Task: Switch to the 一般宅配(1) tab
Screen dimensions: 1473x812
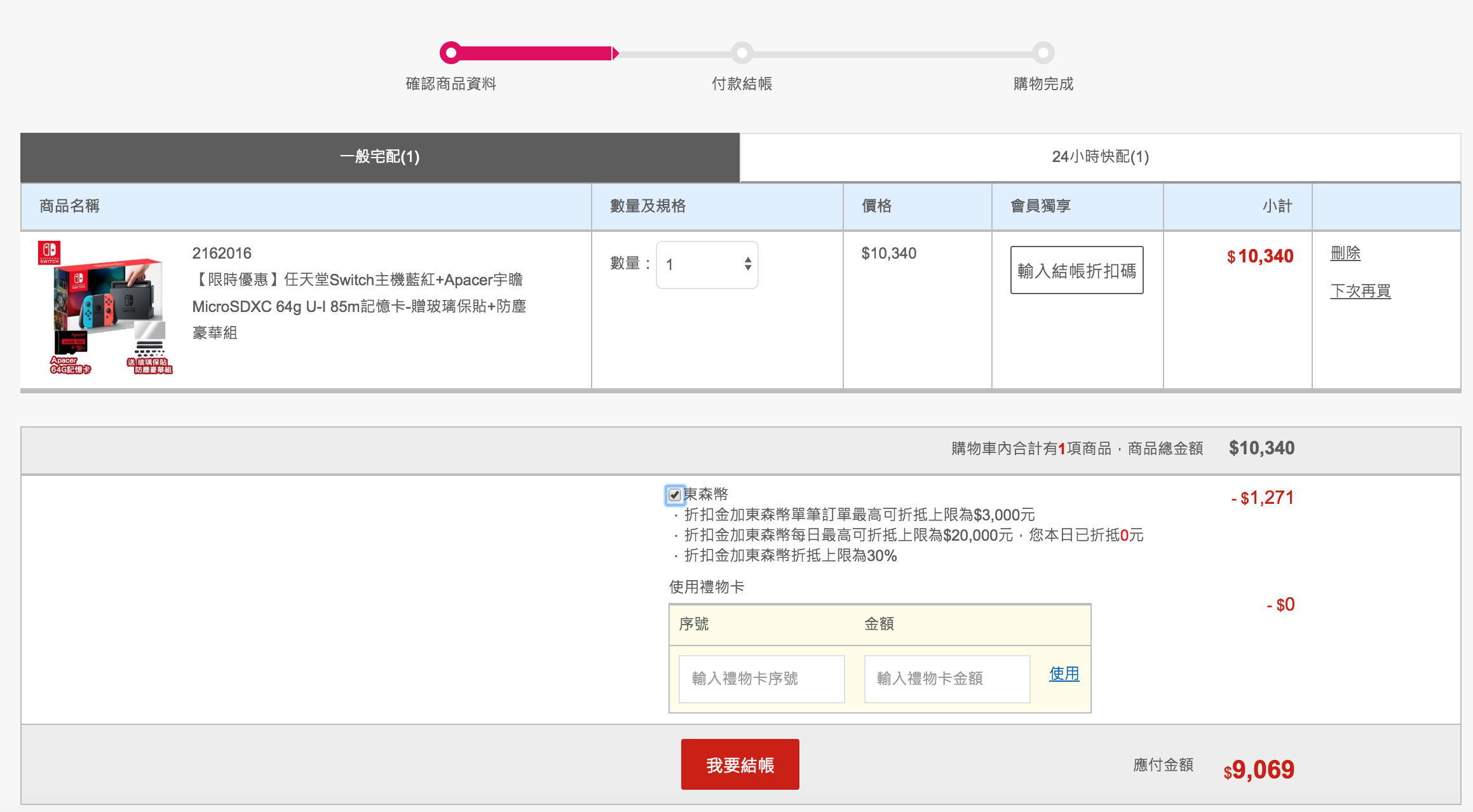Action: (379, 157)
